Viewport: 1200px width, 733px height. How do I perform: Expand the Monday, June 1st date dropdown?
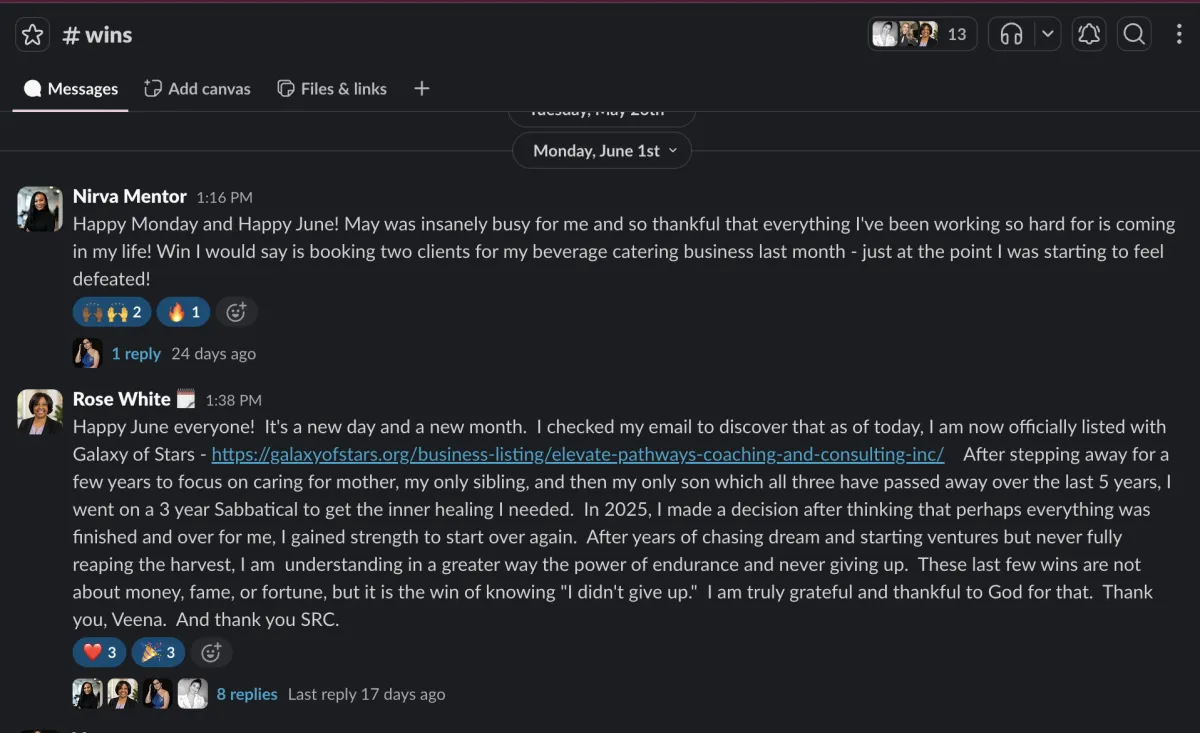602,151
